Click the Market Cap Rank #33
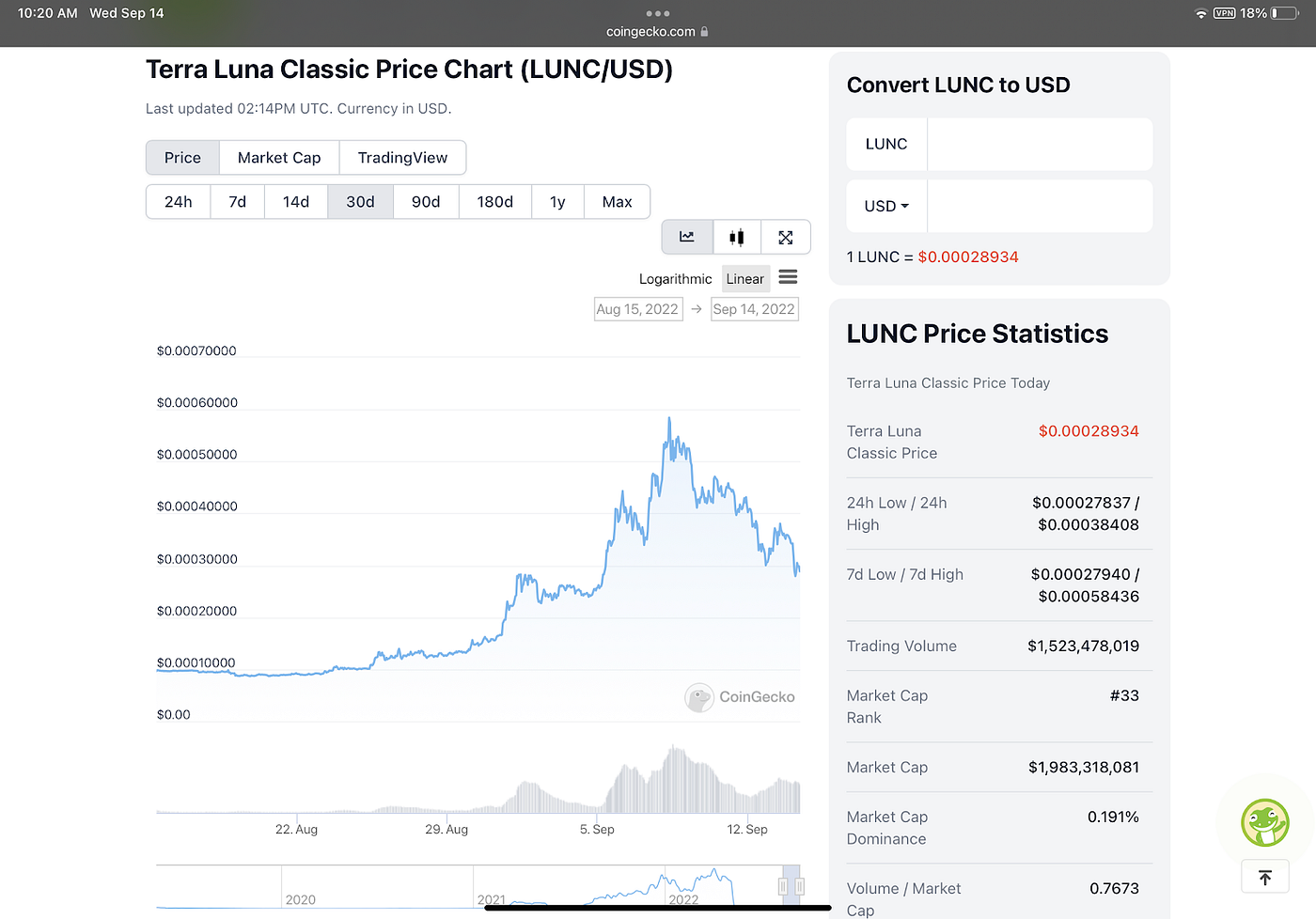This screenshot has width=1316, height=919. pyautogui.click(x=1124, y=696)
